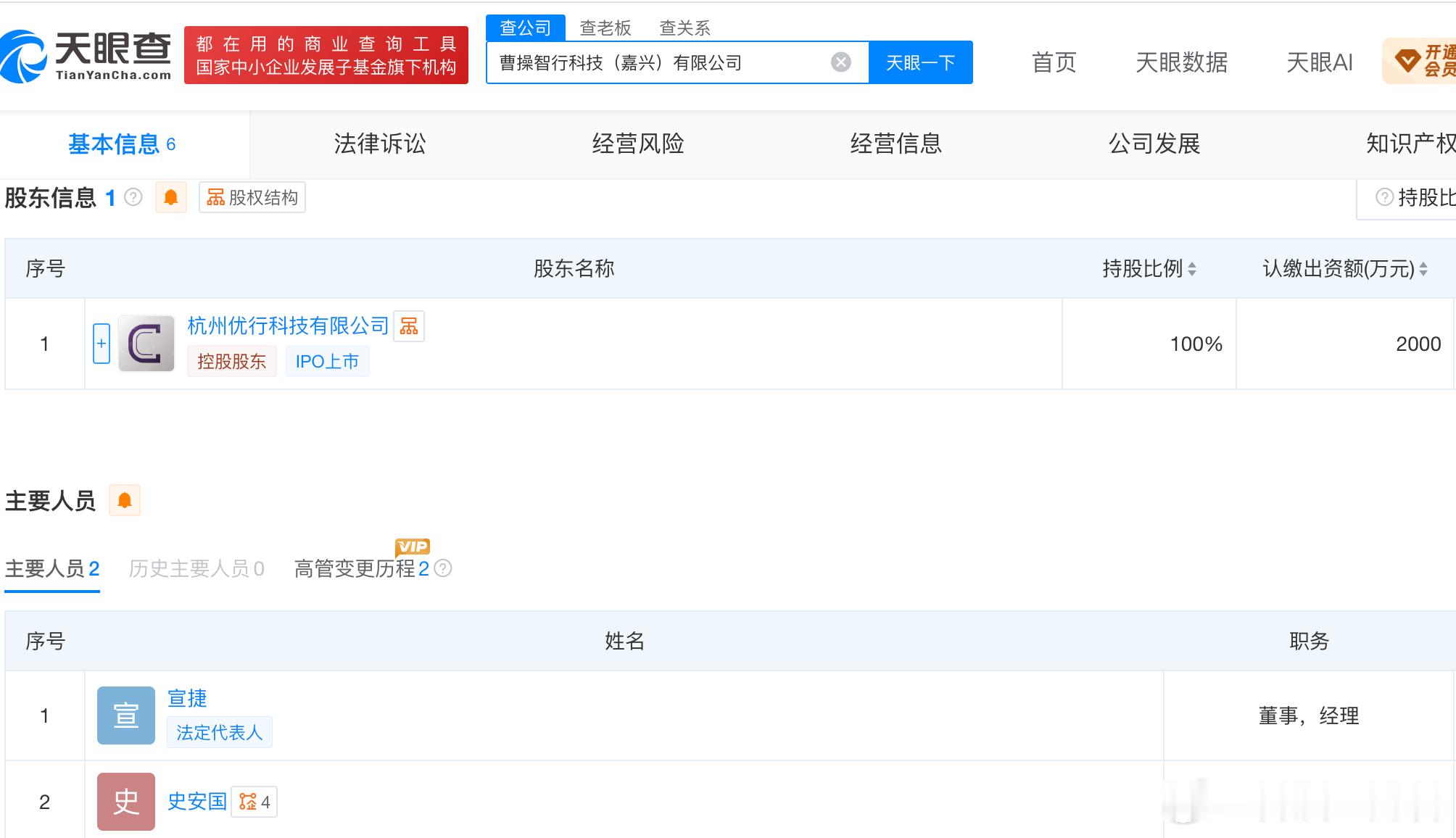Open the 知识产权 section tab

click(1411, 144)
